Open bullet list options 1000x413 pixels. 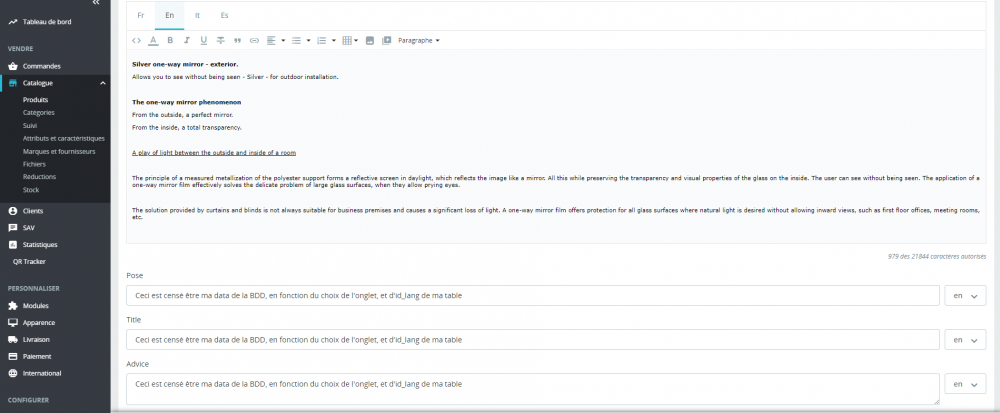pos(300,40)
